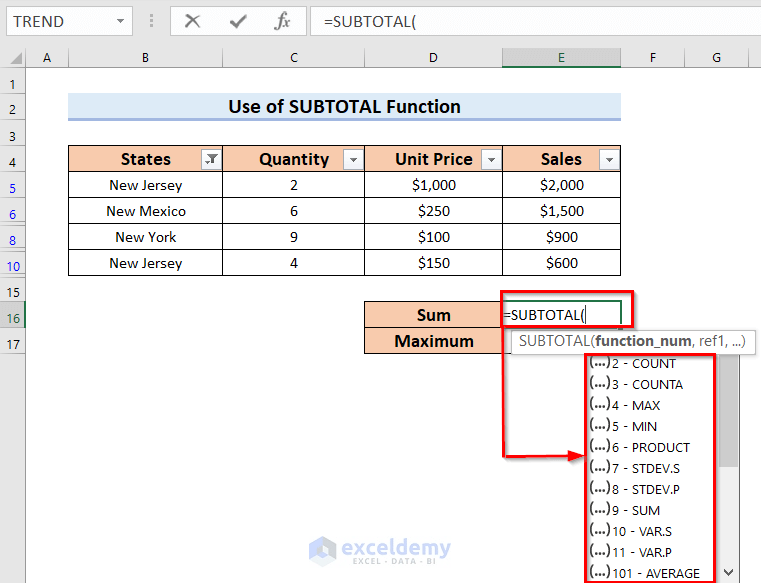761x583 pixels.
Task: Click the function list scroll down arrow
Action: [x=728, y=572]
